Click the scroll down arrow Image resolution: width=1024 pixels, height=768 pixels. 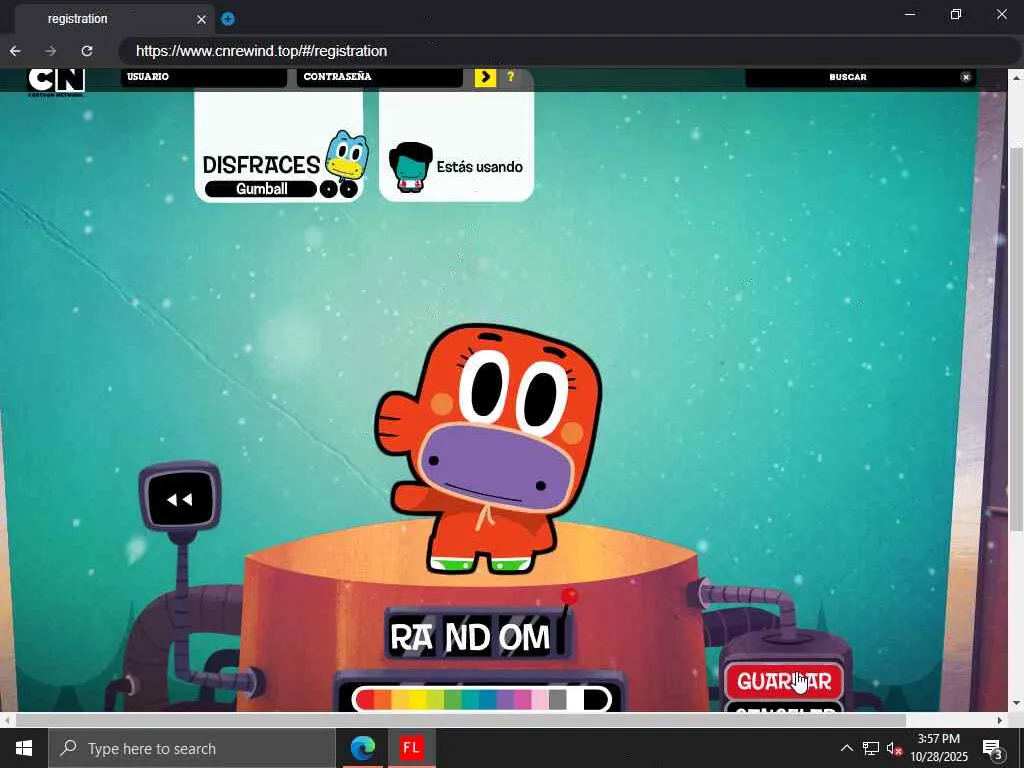1016,703
